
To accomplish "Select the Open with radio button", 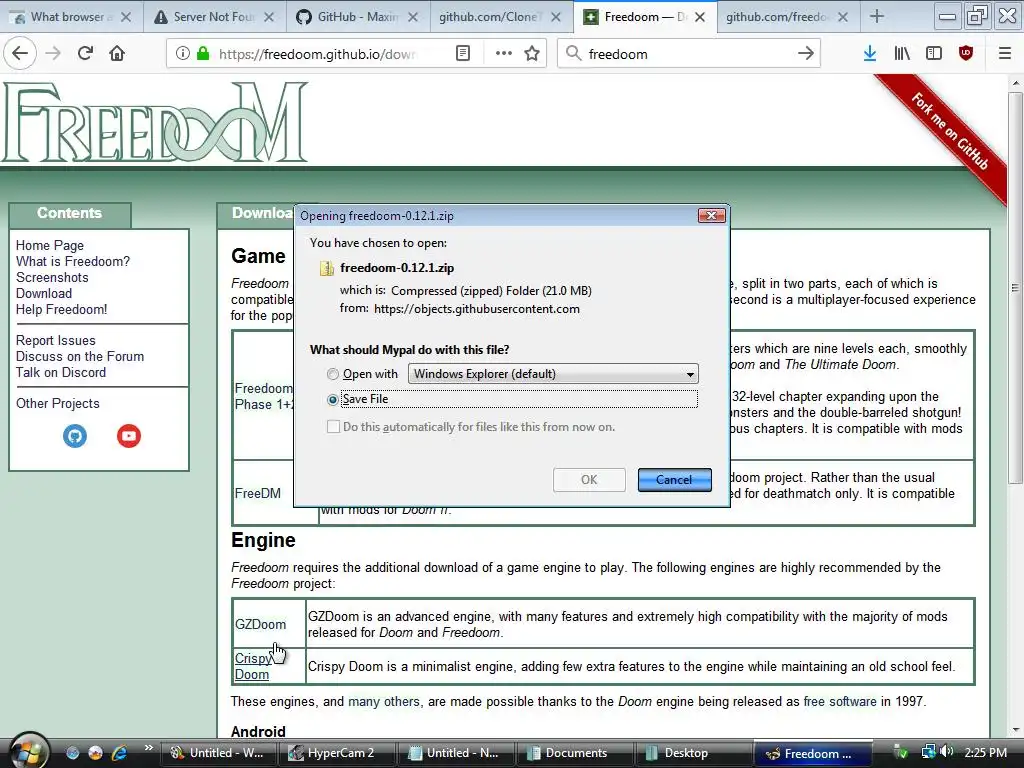I will 333,374.
